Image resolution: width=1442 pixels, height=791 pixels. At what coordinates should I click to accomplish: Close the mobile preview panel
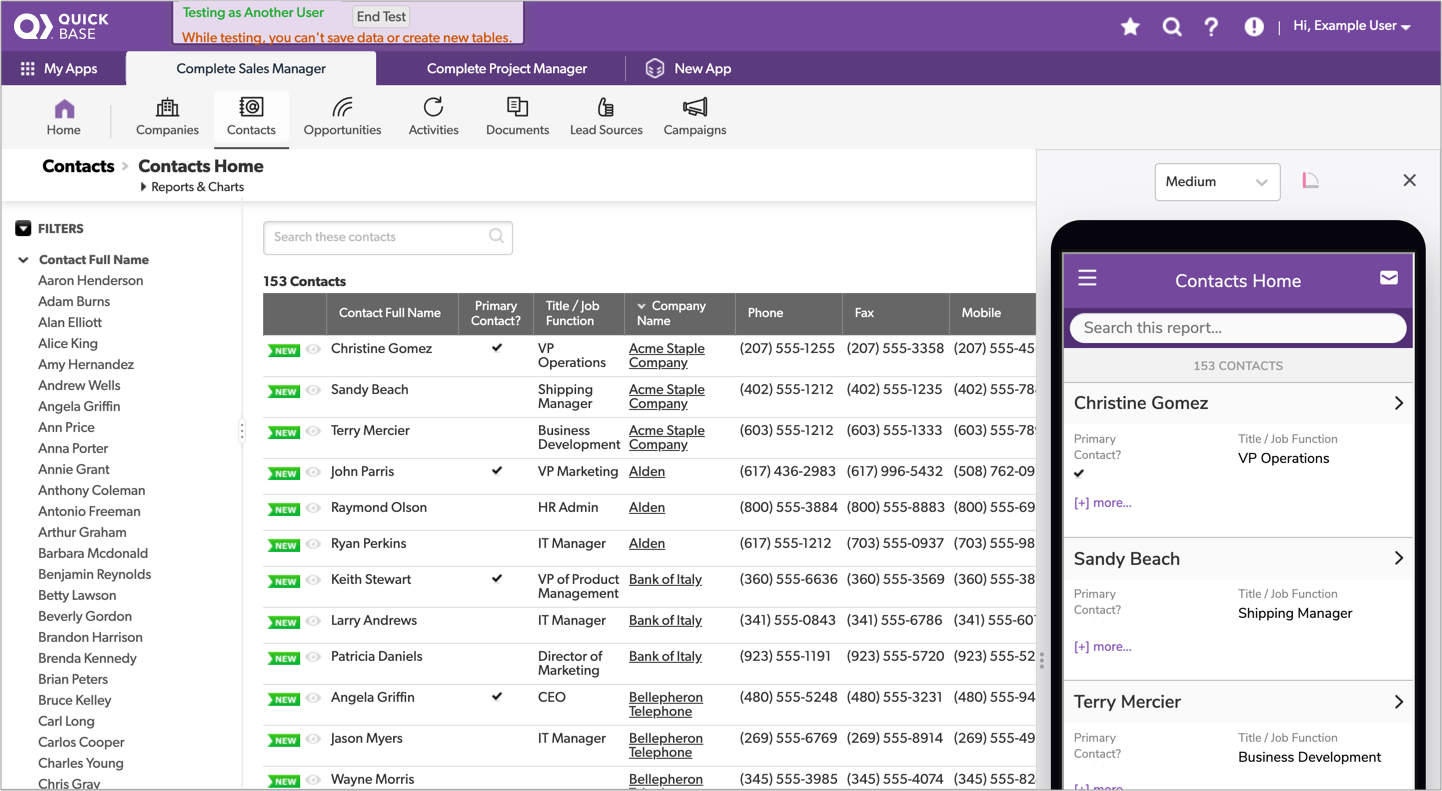tap(1409, 181)
